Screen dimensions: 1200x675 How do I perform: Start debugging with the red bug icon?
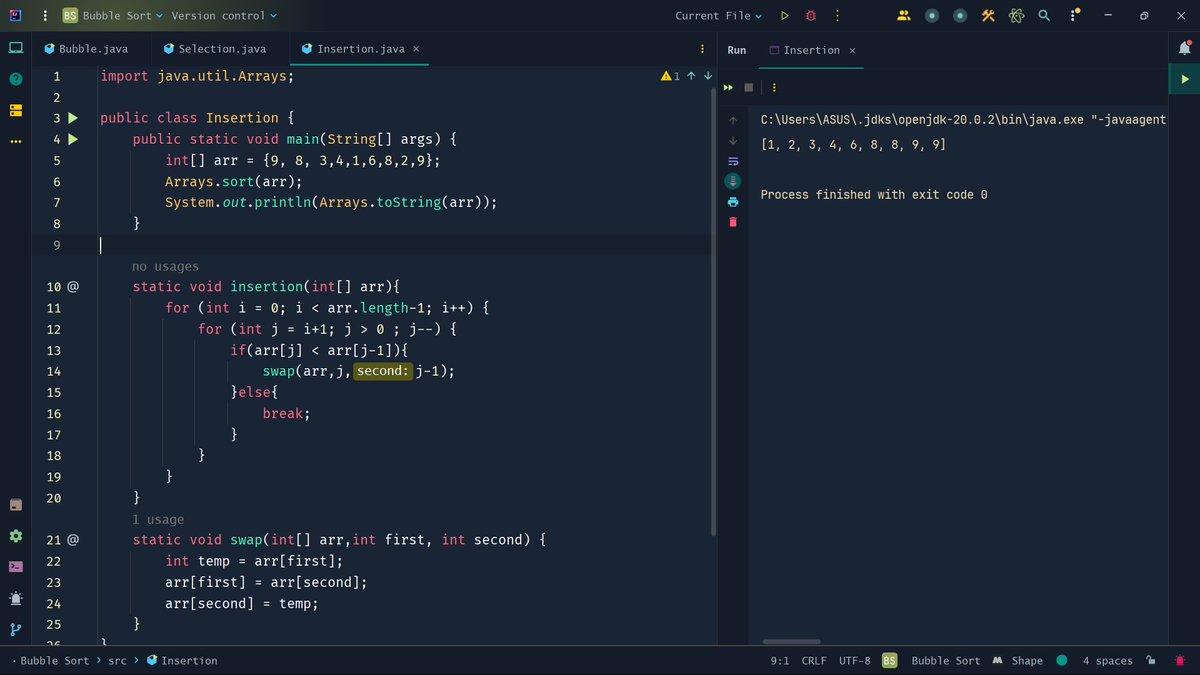pyautogui.click(x=811, y=15)
